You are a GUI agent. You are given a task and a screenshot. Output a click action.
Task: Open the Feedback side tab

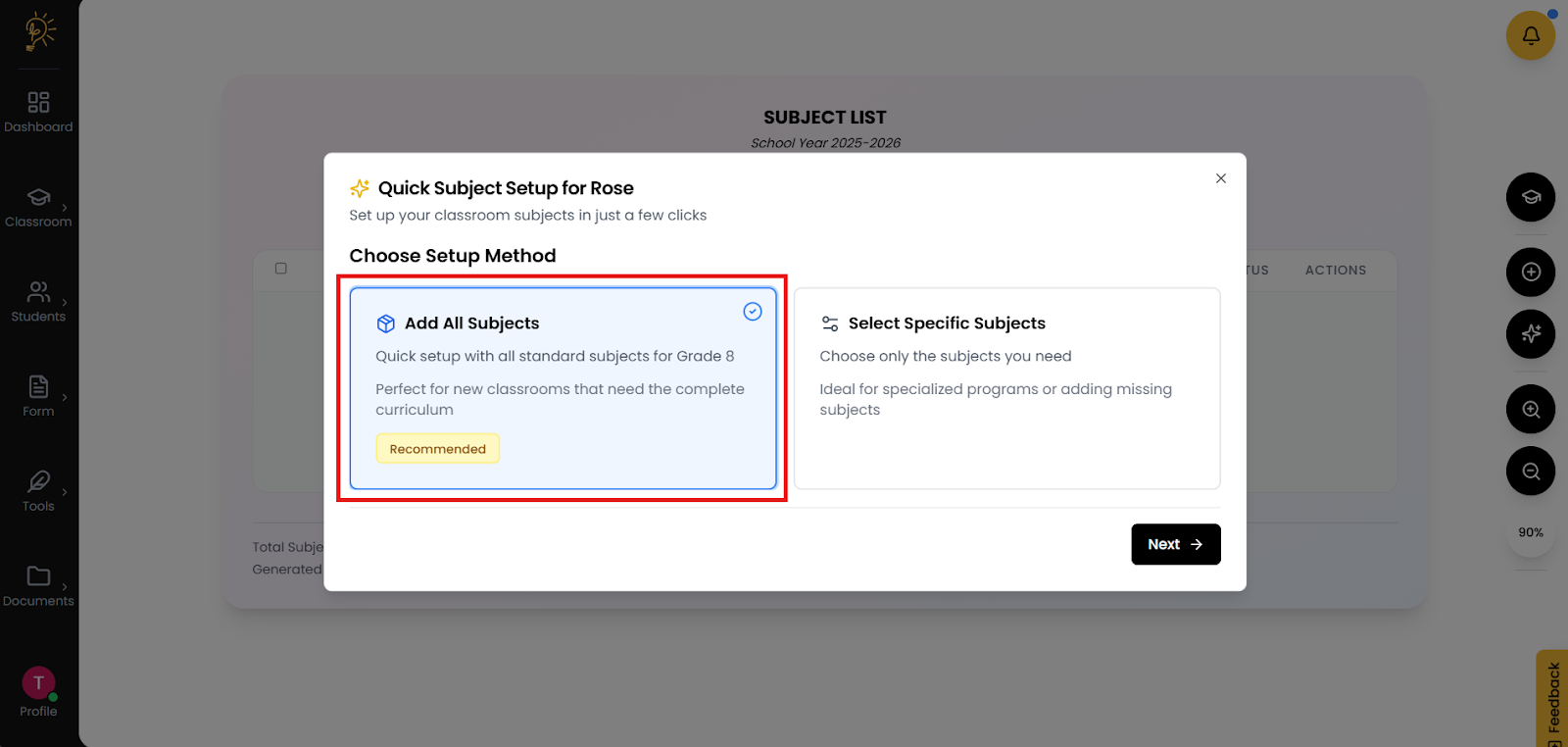tap(1552, 698)
